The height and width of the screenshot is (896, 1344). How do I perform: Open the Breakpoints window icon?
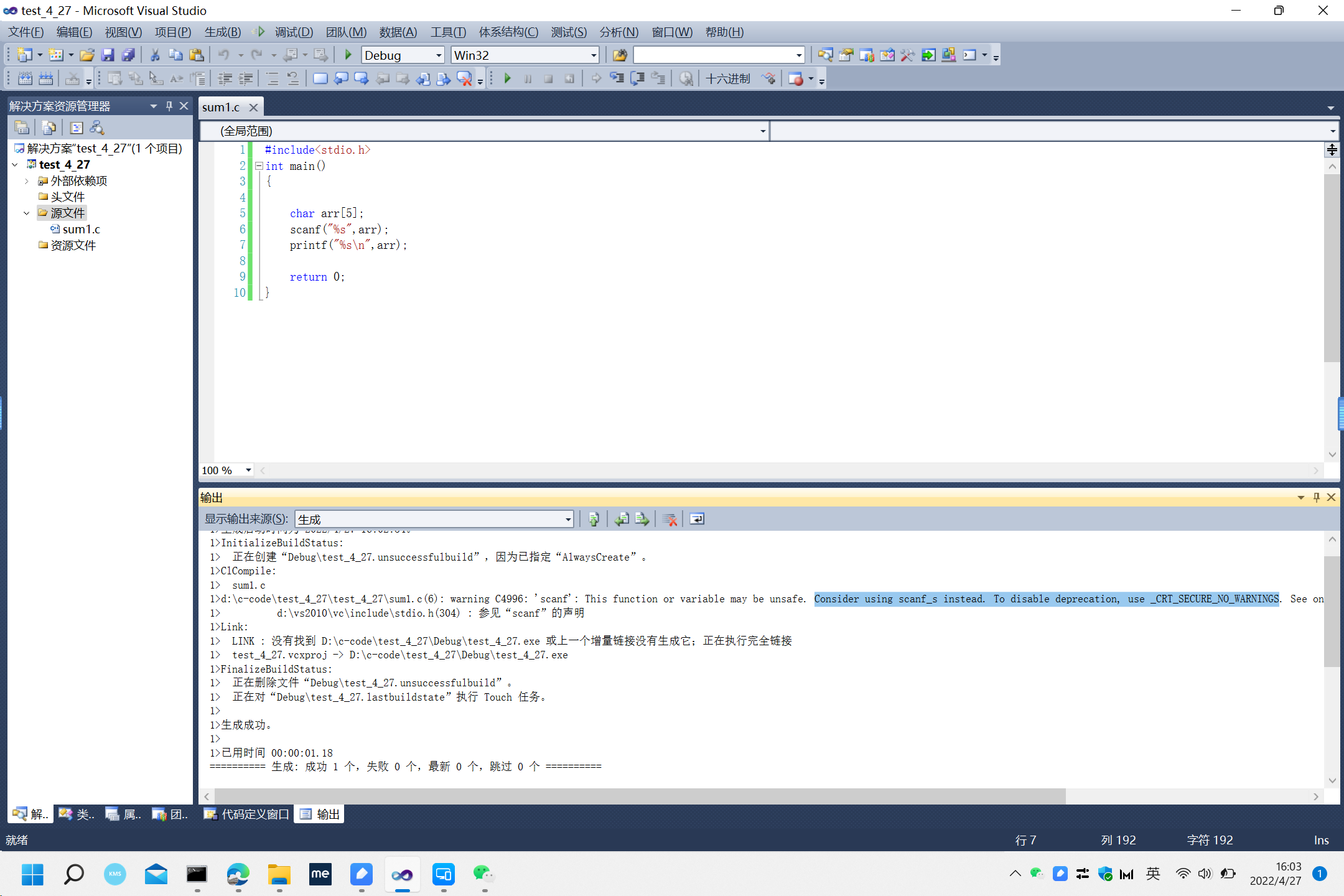pyautogui.click(x=796, y=79)
